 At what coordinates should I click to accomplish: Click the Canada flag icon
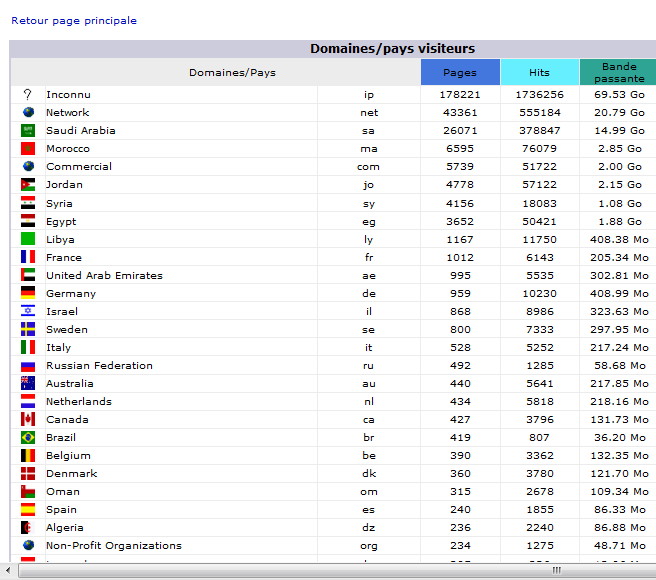coord(28,419)
